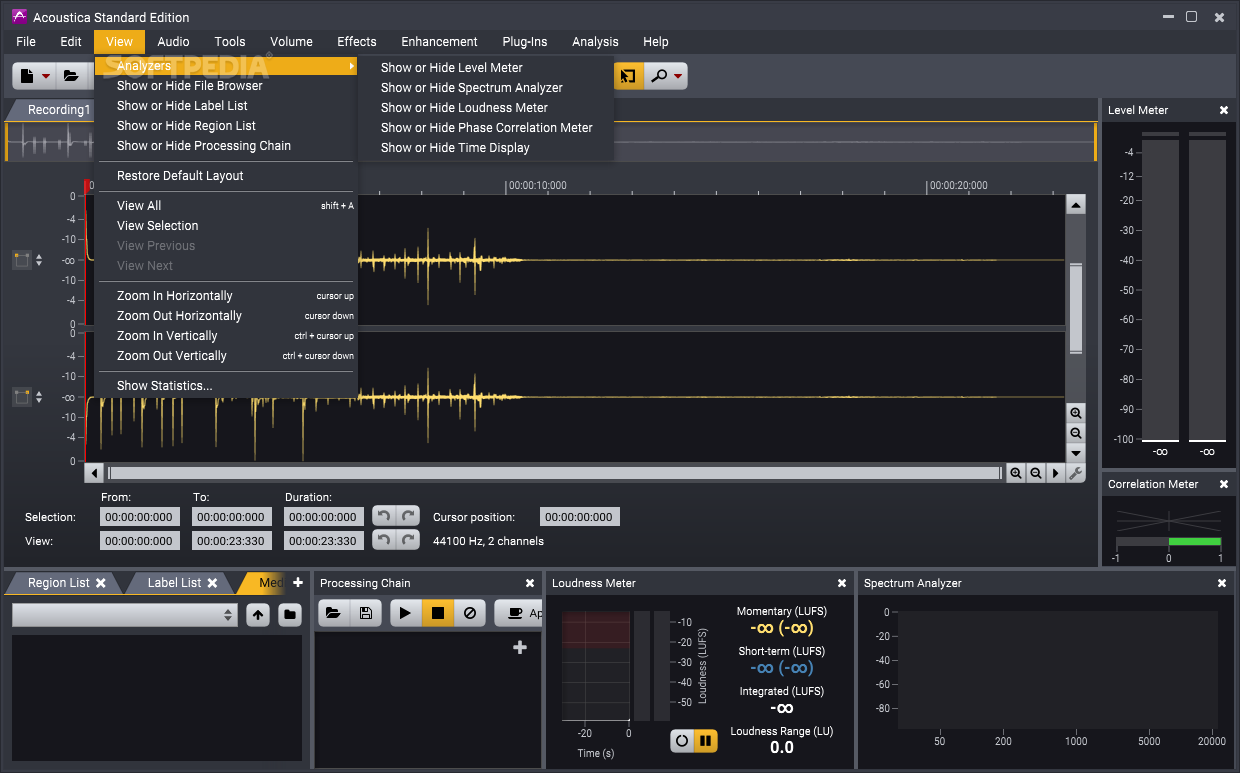1240x773 pixels.
Task: Click Selection row redo arrow button
Action: tap(407, 516)
